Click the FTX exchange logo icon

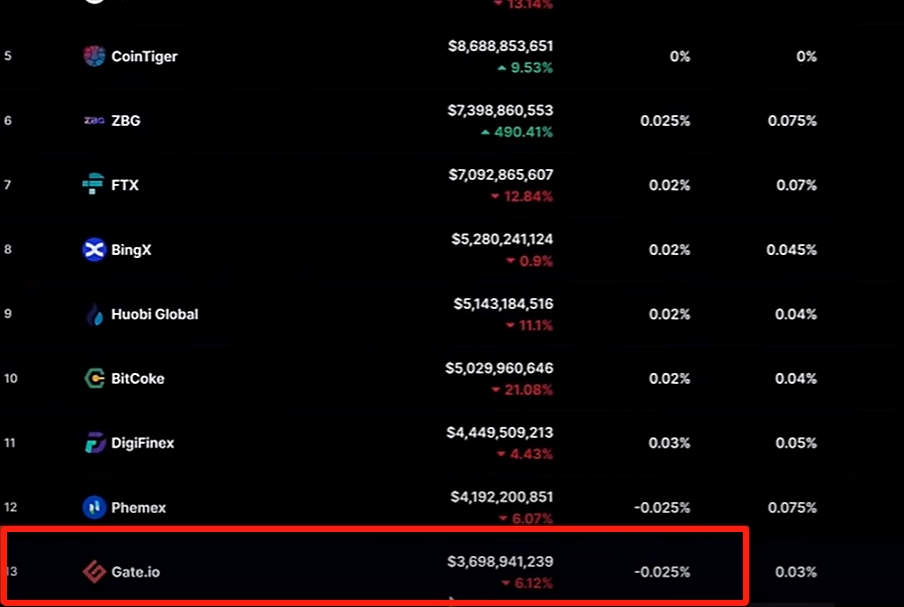point(93,184)
